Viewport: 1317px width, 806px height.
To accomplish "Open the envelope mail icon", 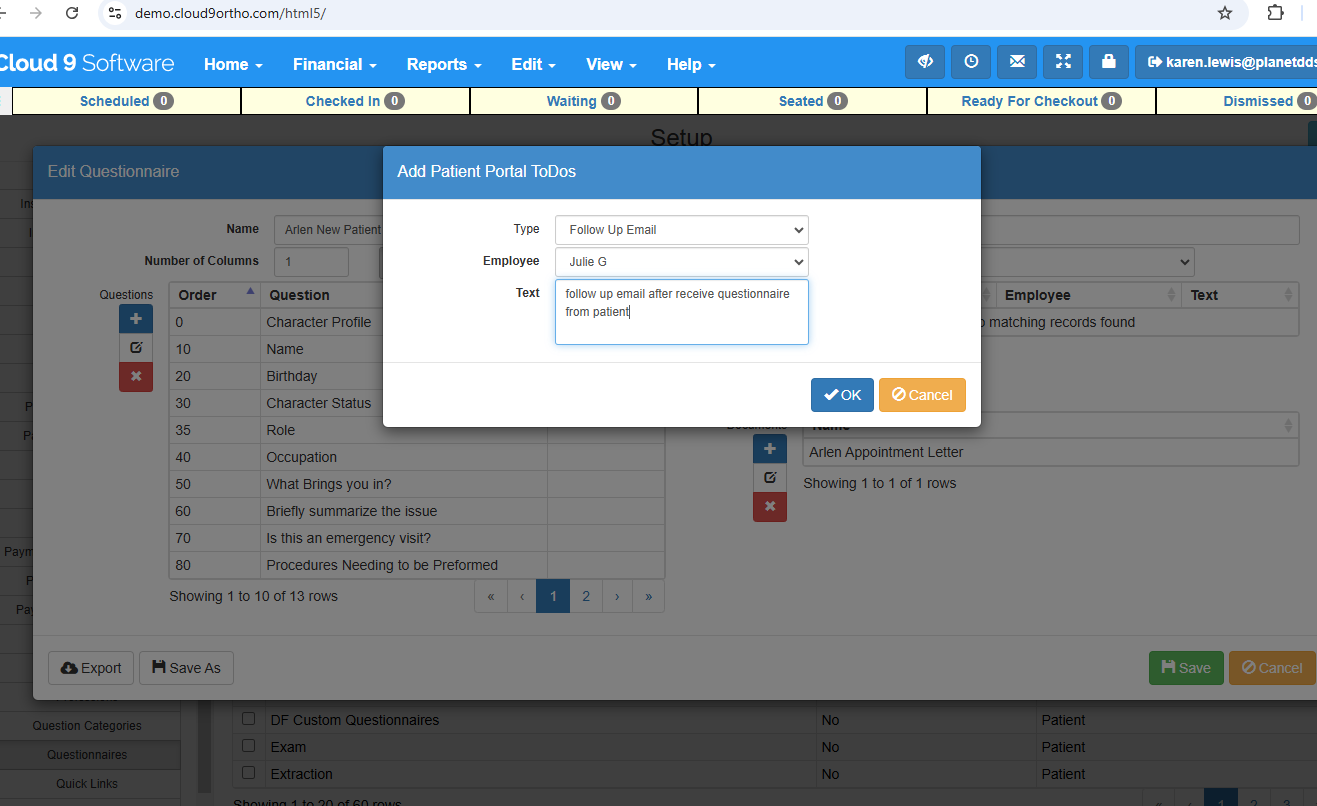I will point(1017,62).
